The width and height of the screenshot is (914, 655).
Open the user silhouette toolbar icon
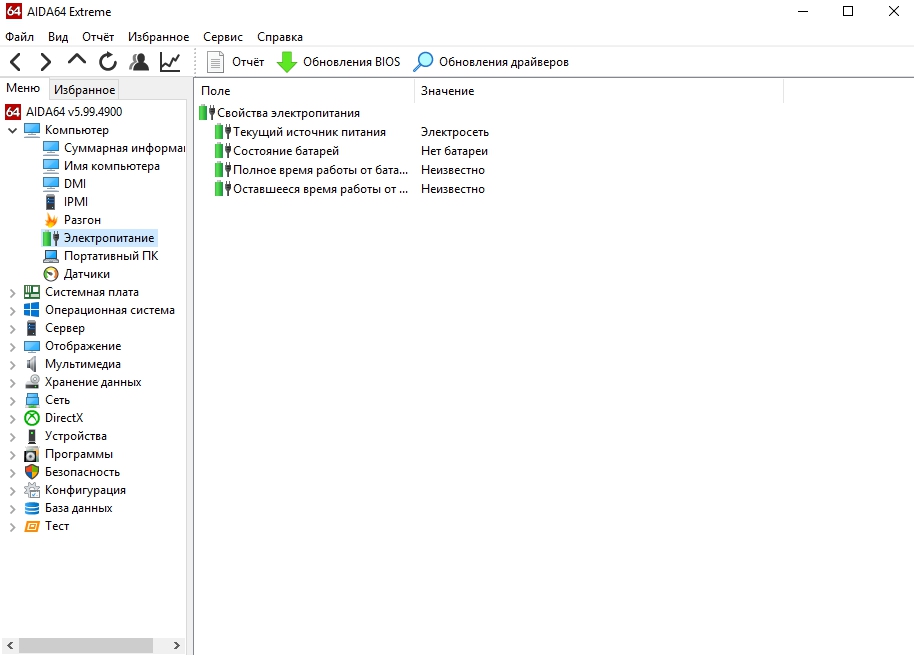click(x=139, y=62)
